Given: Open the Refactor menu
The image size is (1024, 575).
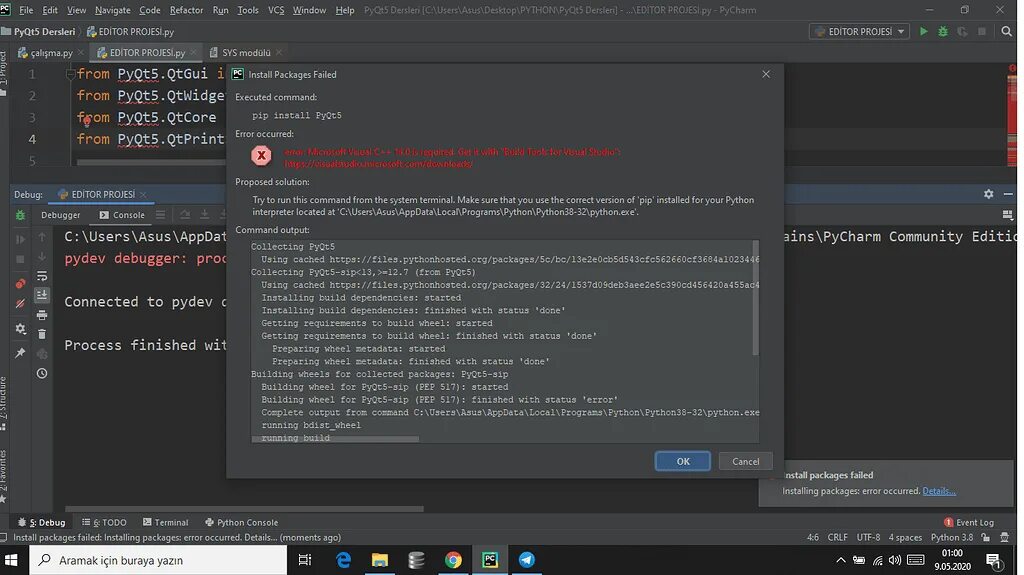Looking at the screenshot, I should click(x=186, y=10).
